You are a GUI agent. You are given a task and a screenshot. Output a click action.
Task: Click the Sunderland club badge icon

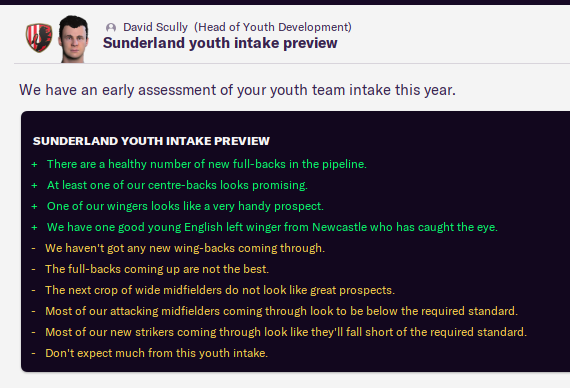coord(39,37)
